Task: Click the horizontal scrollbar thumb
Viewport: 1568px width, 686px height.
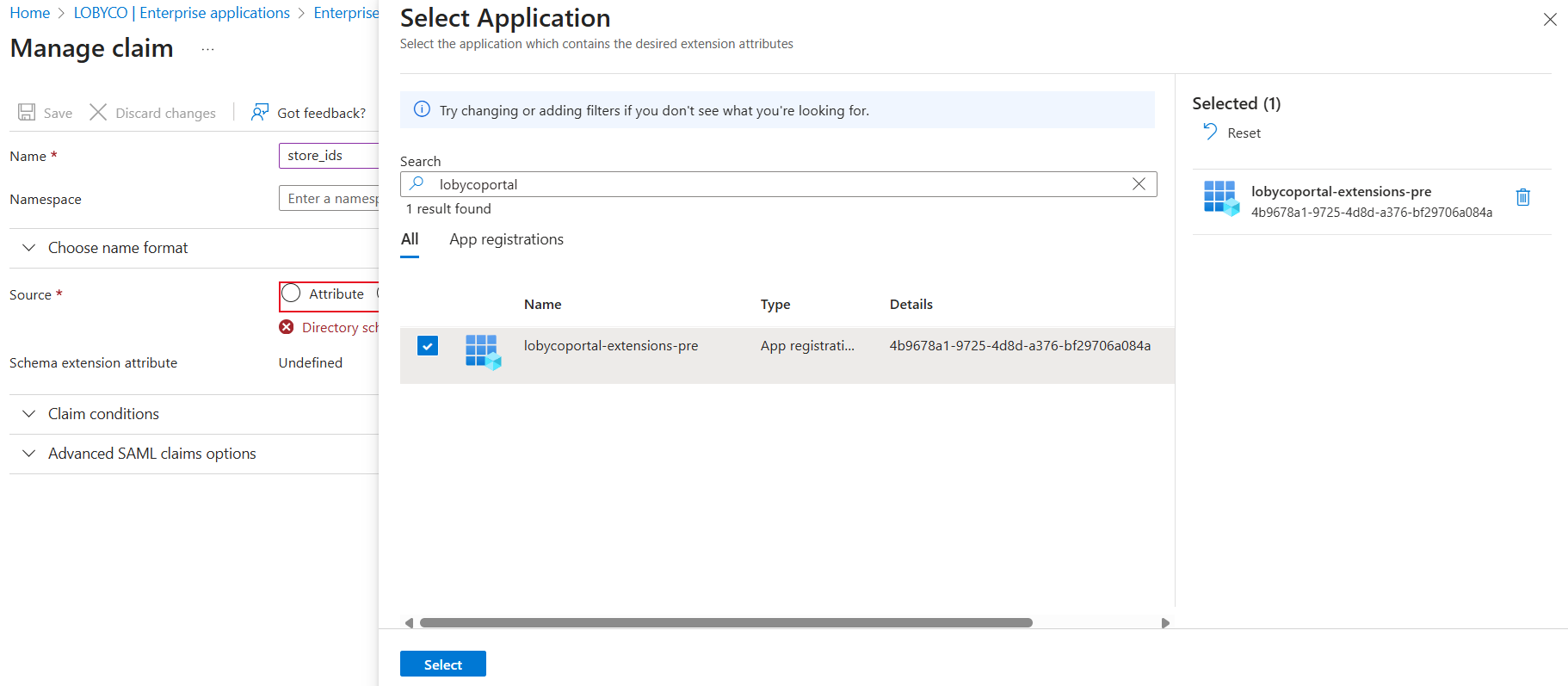Action: [725, 623]
